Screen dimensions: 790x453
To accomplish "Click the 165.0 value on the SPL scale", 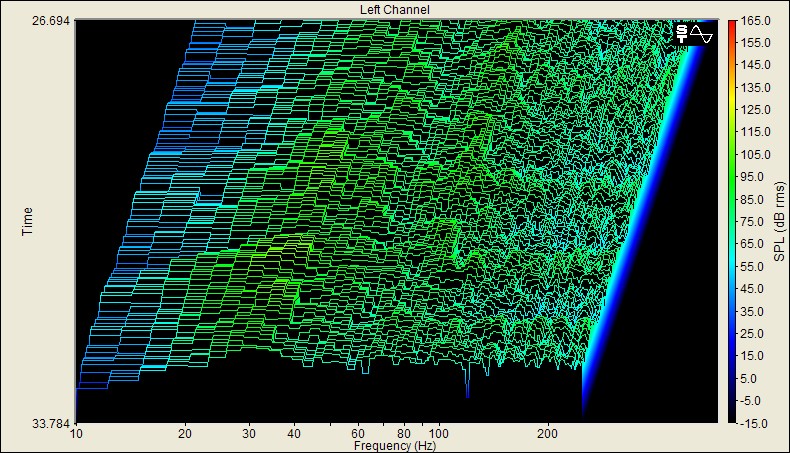I will tap(755, 21).
